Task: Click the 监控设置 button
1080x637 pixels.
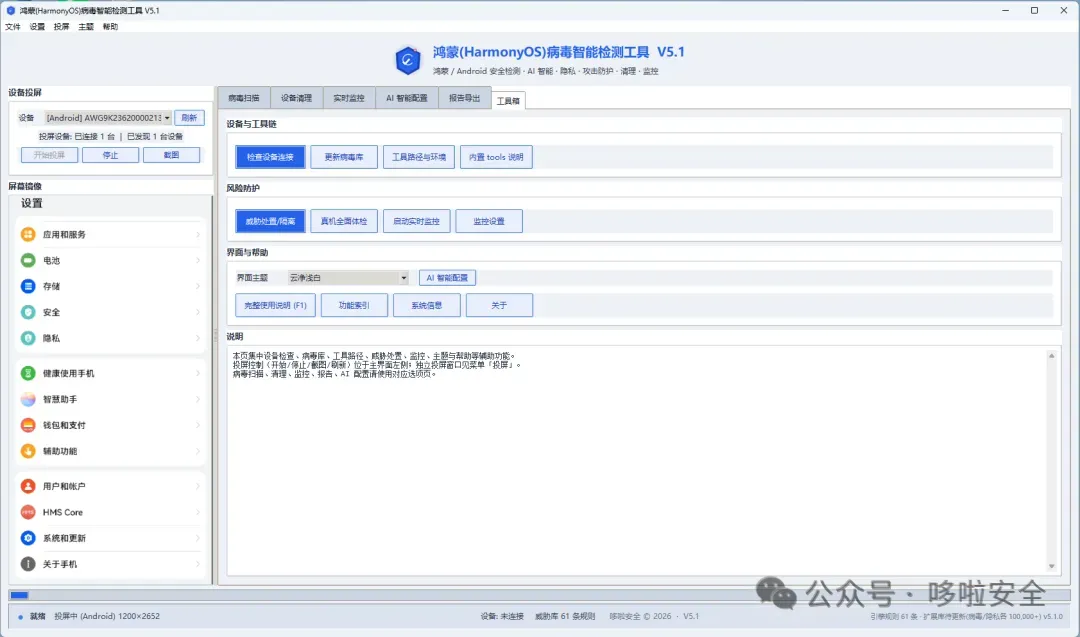Action: (x=489, y=221)
